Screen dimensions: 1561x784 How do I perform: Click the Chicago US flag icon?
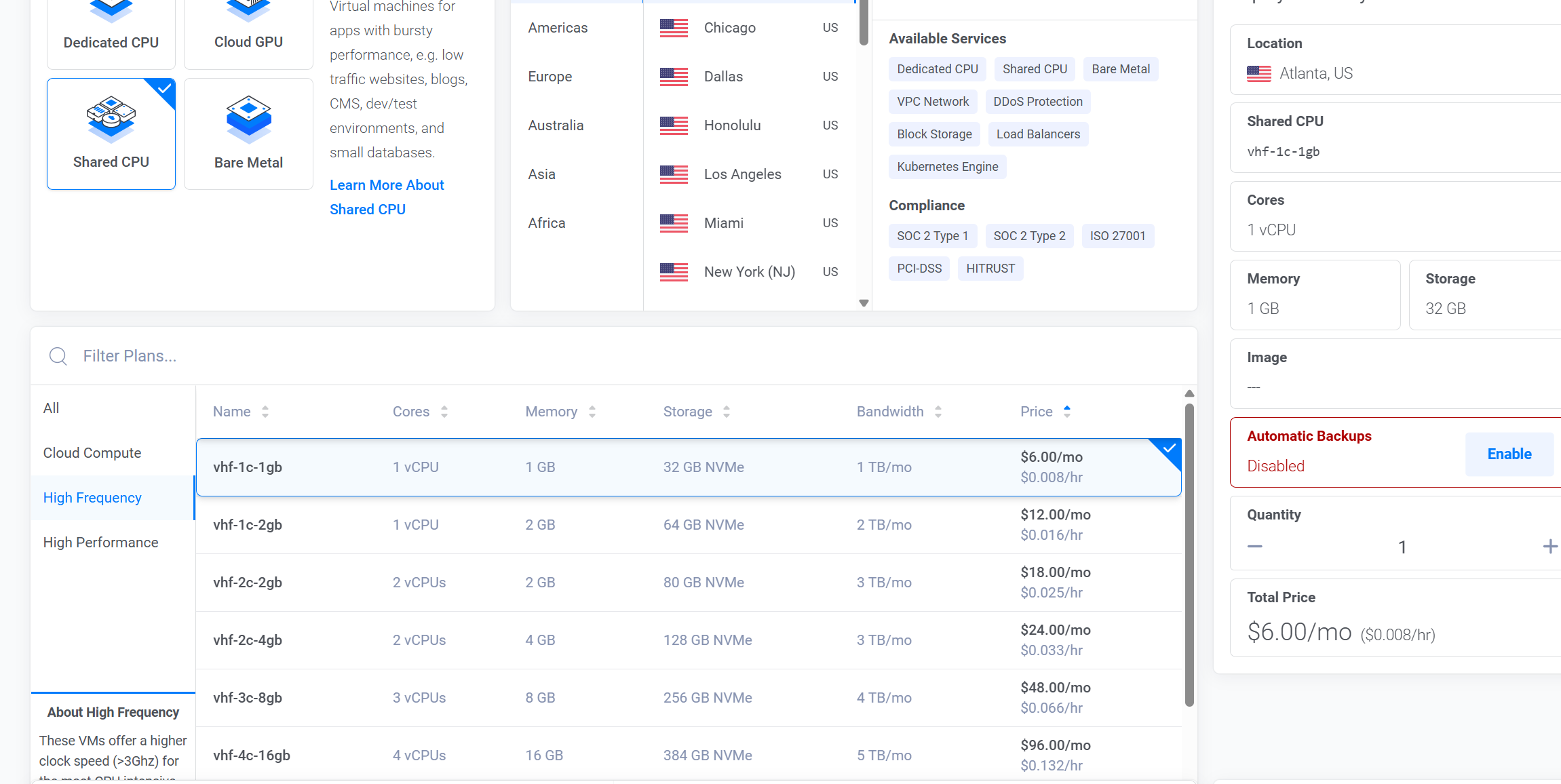[x=674, y=28]
